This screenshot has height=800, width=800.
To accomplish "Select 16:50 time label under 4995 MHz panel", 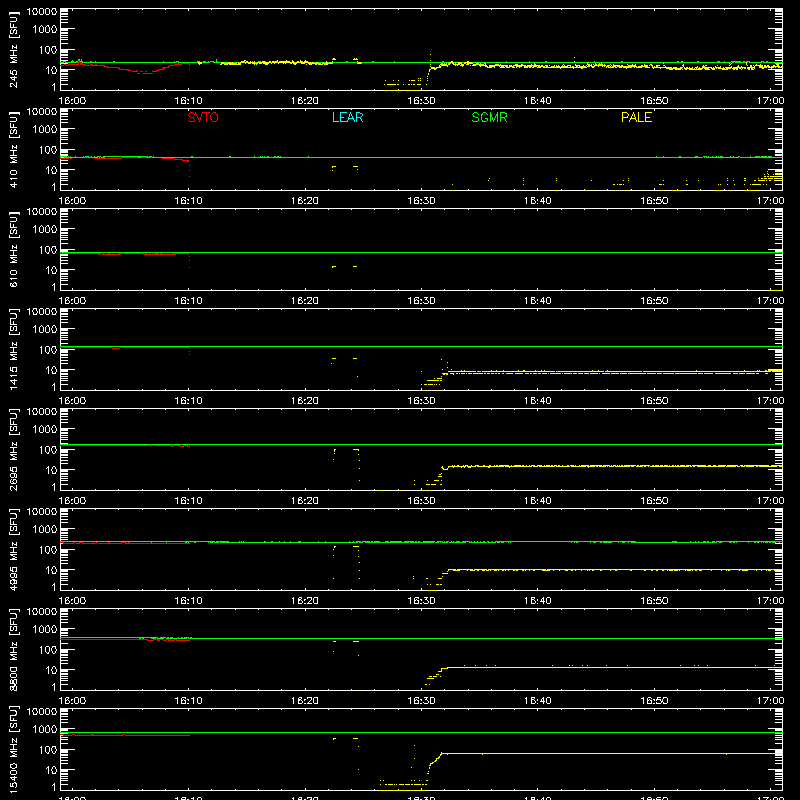I will click(654, 601).
